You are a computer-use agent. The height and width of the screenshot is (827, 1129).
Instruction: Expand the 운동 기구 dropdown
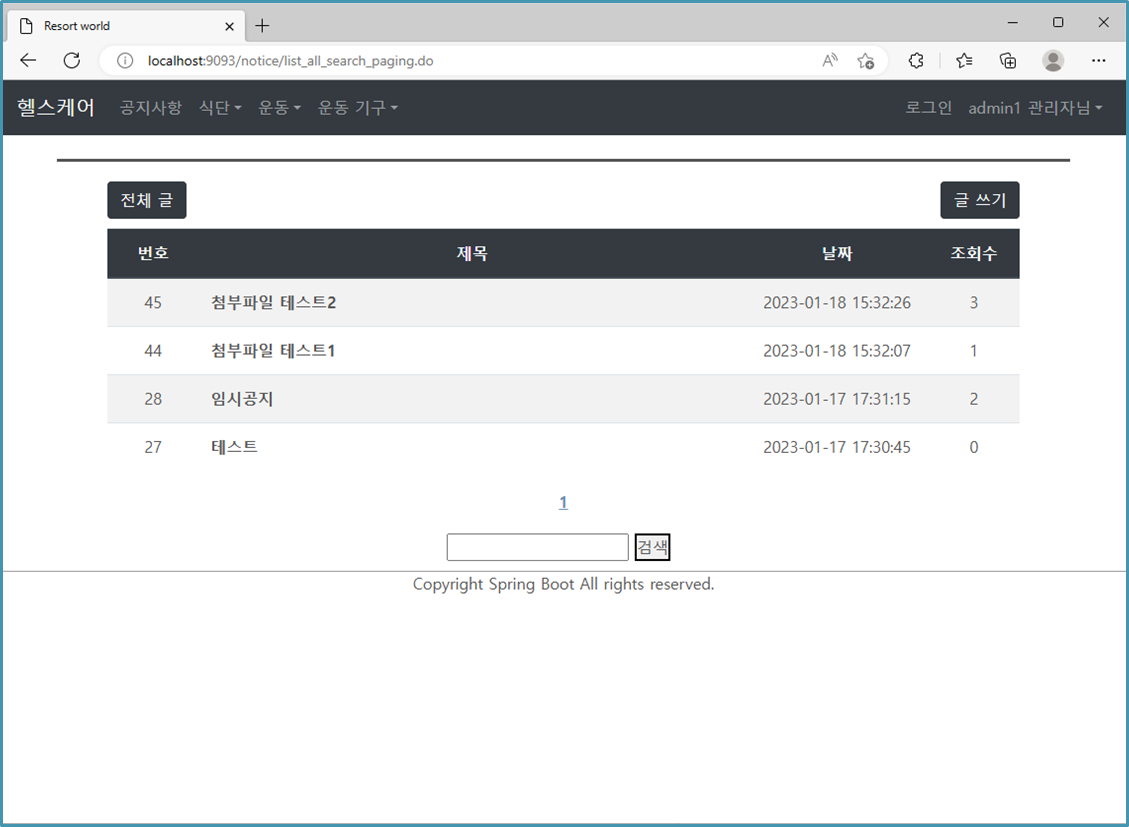click(357, 108)
